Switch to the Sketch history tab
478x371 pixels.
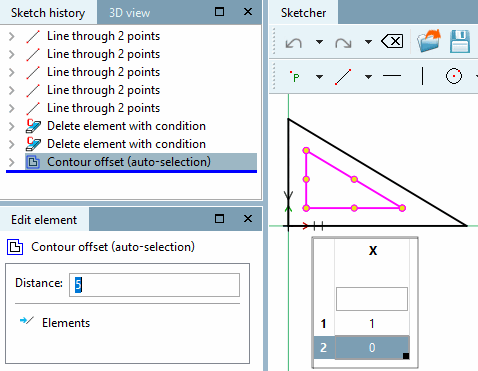pos(48,13)
